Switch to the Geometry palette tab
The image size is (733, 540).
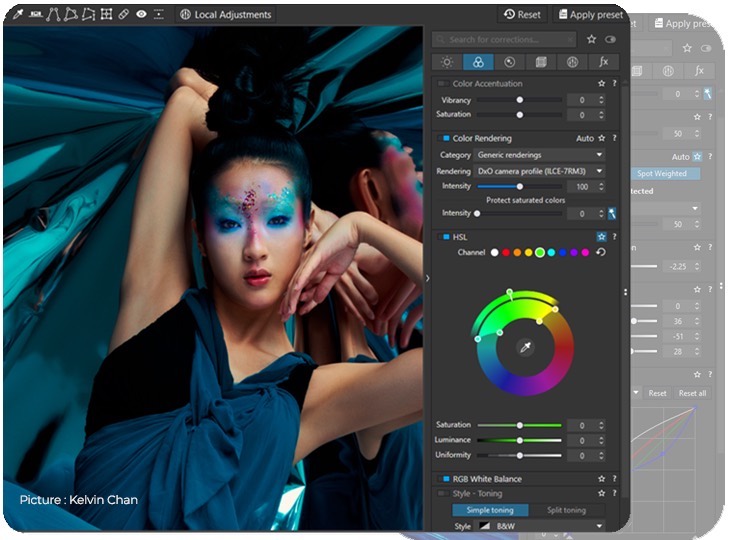click(x=541, y=62)
